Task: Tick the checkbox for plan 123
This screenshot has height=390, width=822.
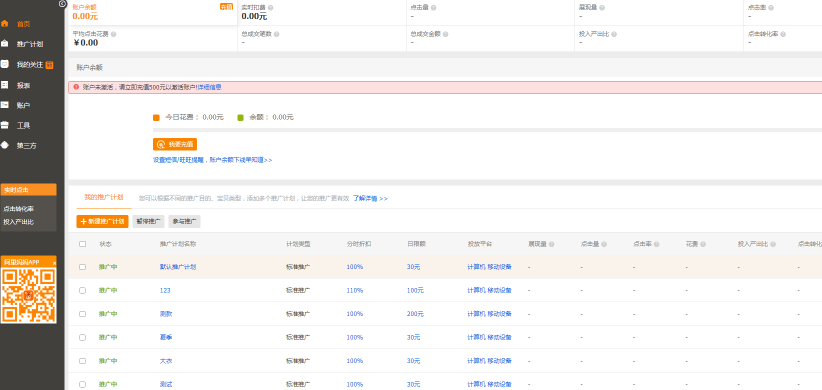Action: tap(82, 290)
